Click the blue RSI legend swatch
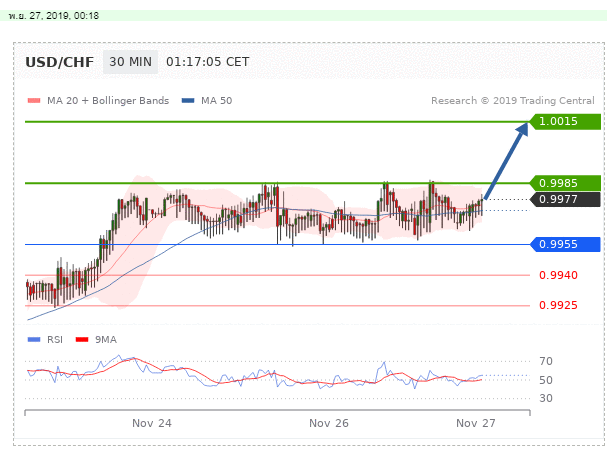Image resolution: width=607 pixels, height=452 pixels. (x=34, y=340)
